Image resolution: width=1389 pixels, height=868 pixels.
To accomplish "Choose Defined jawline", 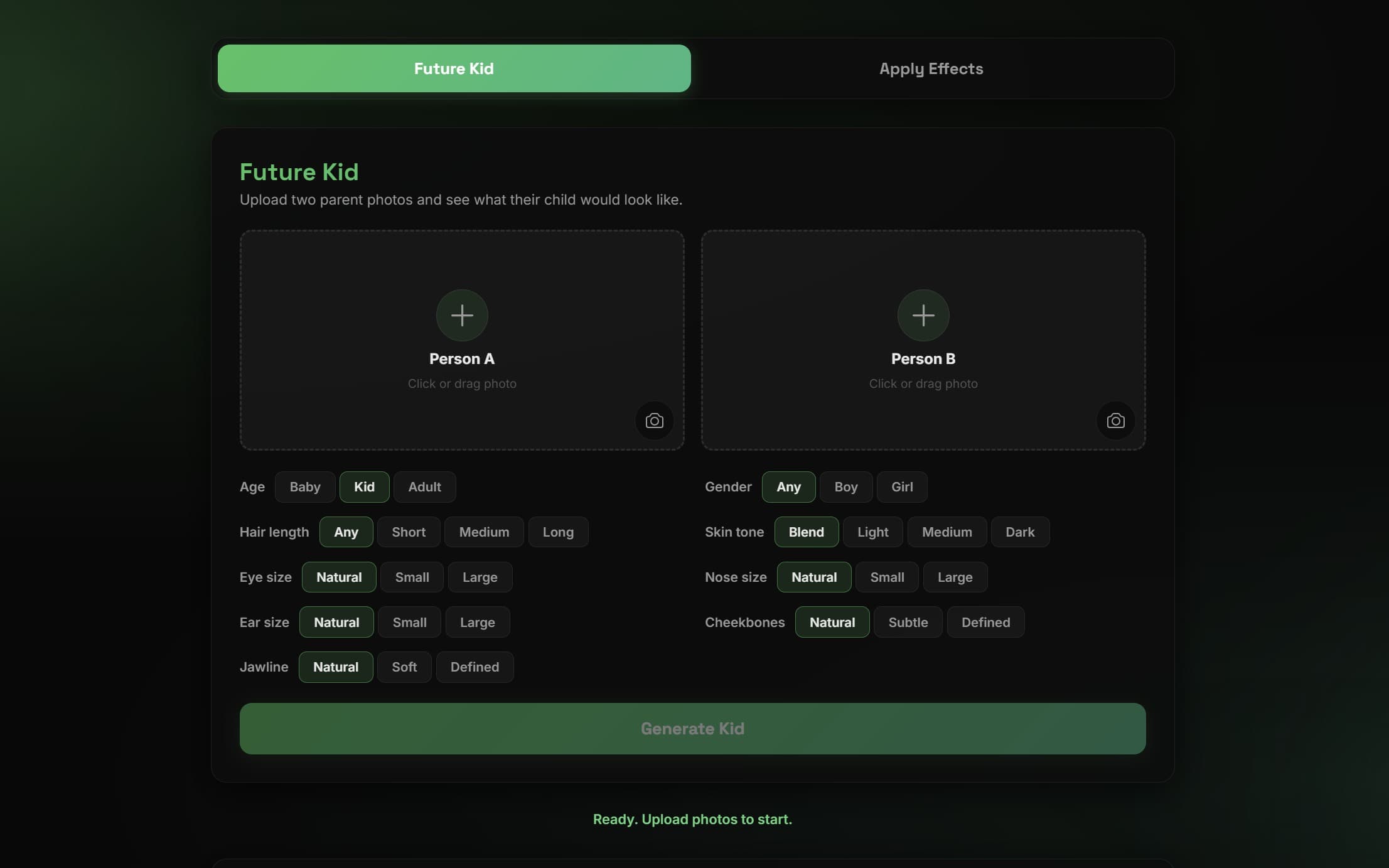I will click(475, 667).
